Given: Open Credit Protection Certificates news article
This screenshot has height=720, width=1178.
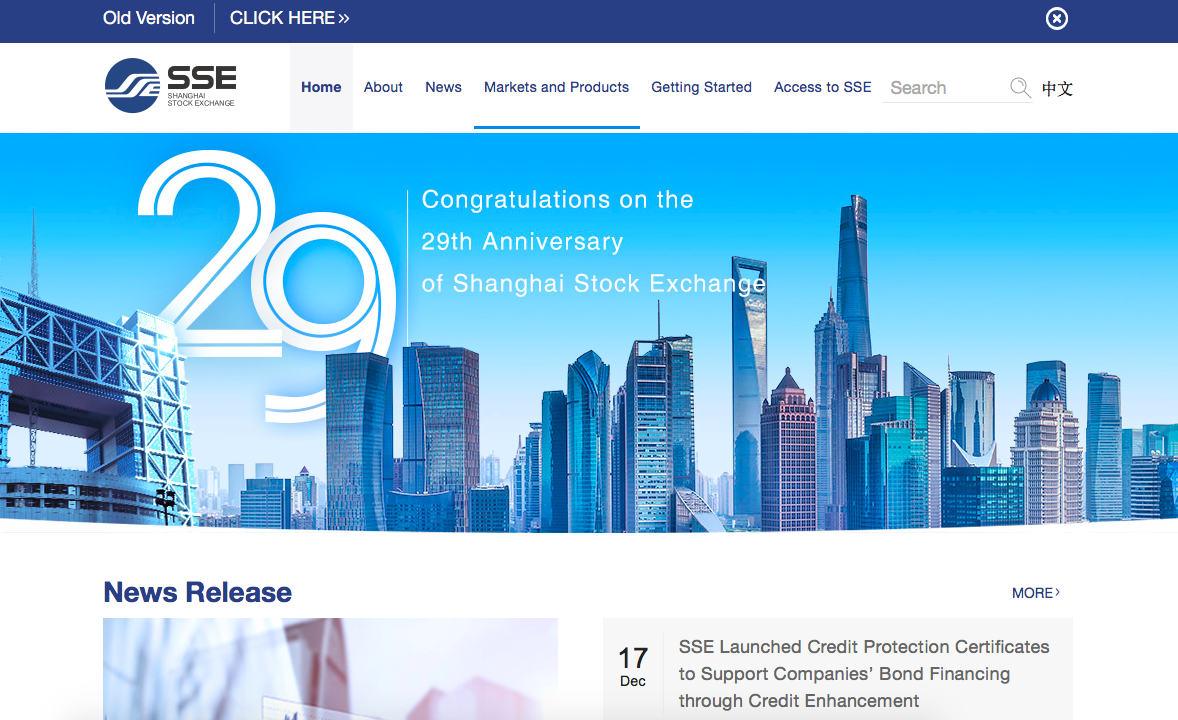Looking at the screenshot, I should [864, 673].
